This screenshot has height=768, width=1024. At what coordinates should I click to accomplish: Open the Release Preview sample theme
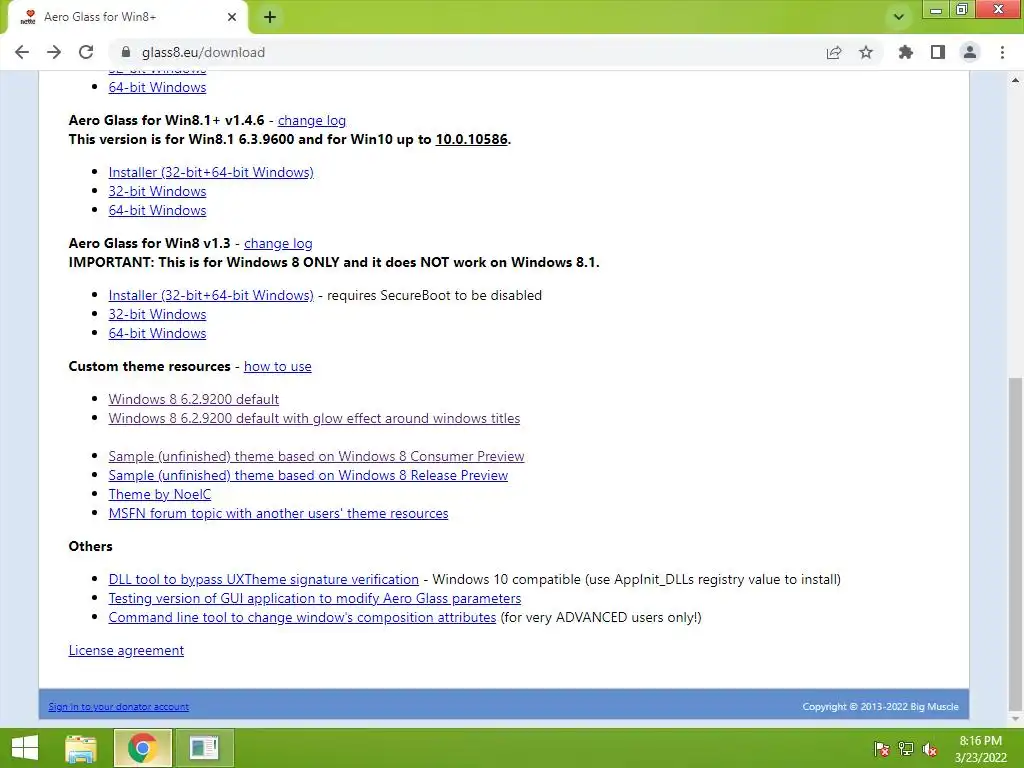click(308, 475)
